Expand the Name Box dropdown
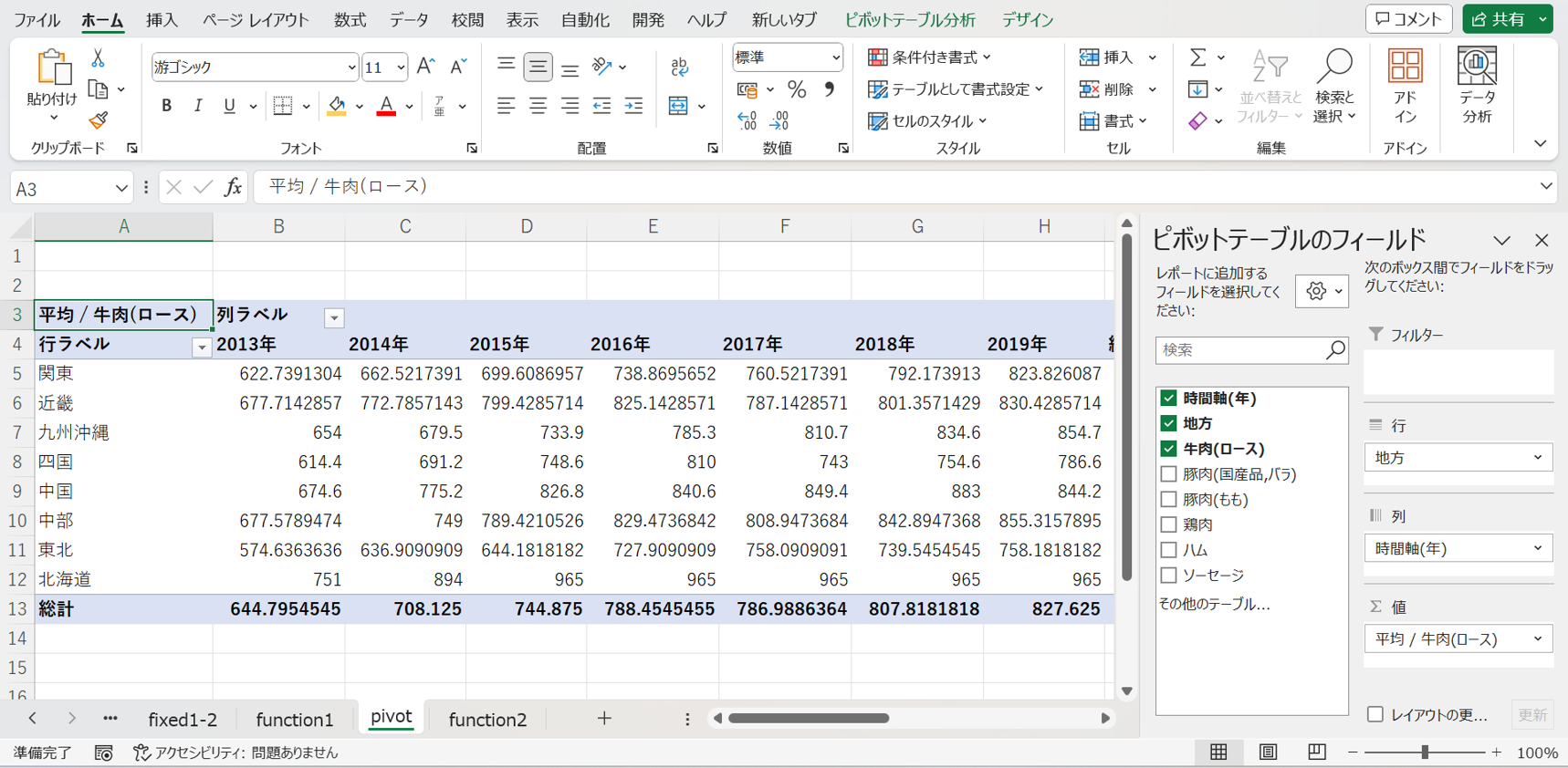Screen dimensions: 1568x768 (x=121, y=189)
